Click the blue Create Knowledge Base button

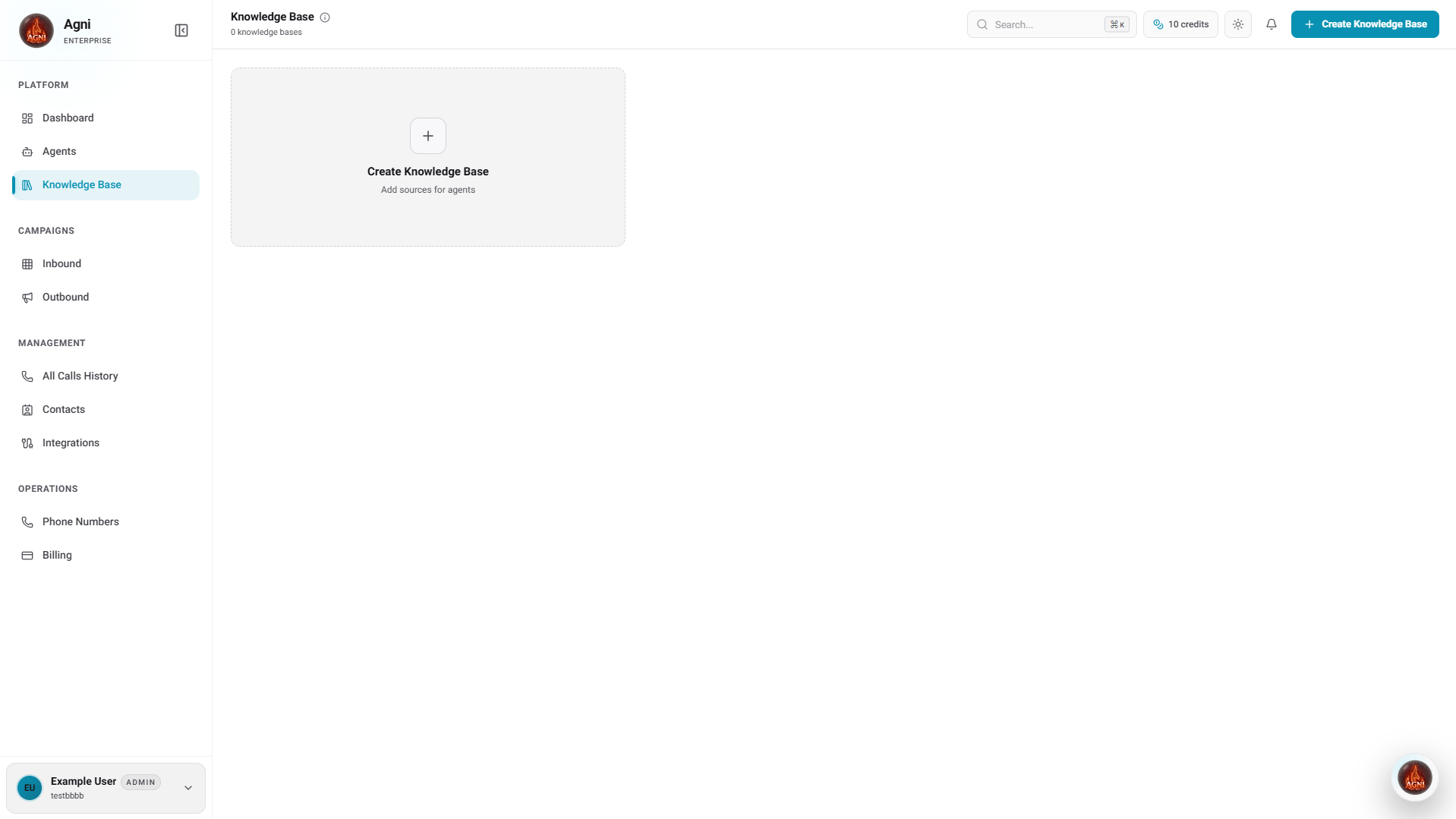1365,24
